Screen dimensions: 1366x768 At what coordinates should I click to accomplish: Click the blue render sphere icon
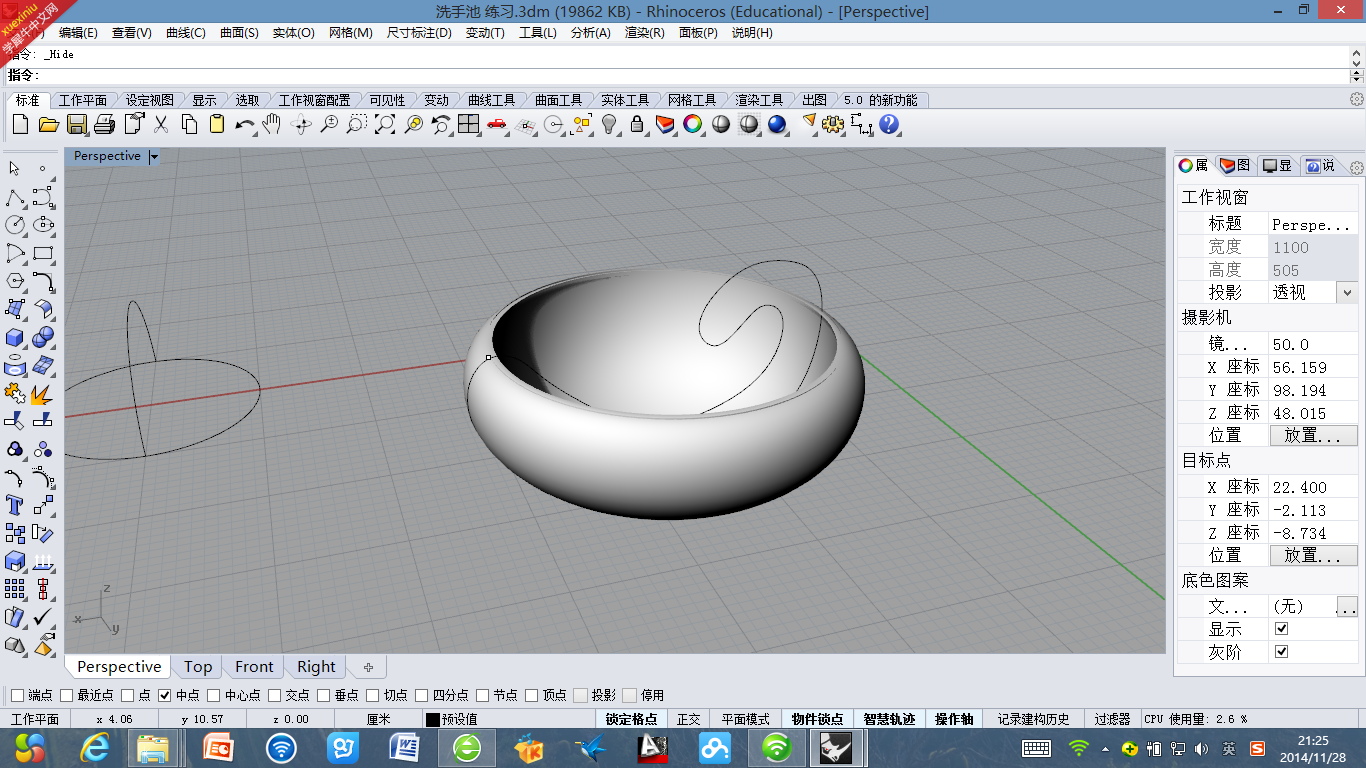click(x=777, y=124)
